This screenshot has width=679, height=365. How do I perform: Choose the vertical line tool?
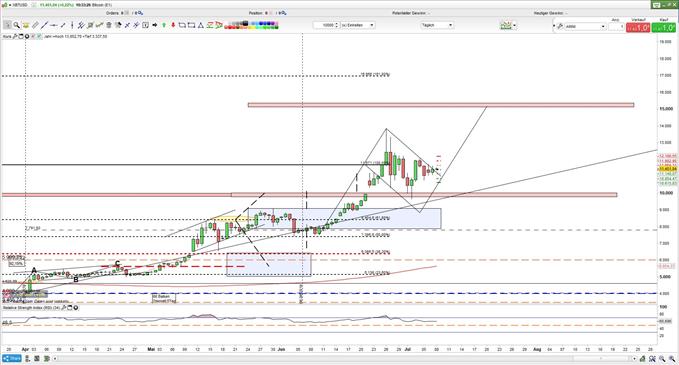pos(72,25)
